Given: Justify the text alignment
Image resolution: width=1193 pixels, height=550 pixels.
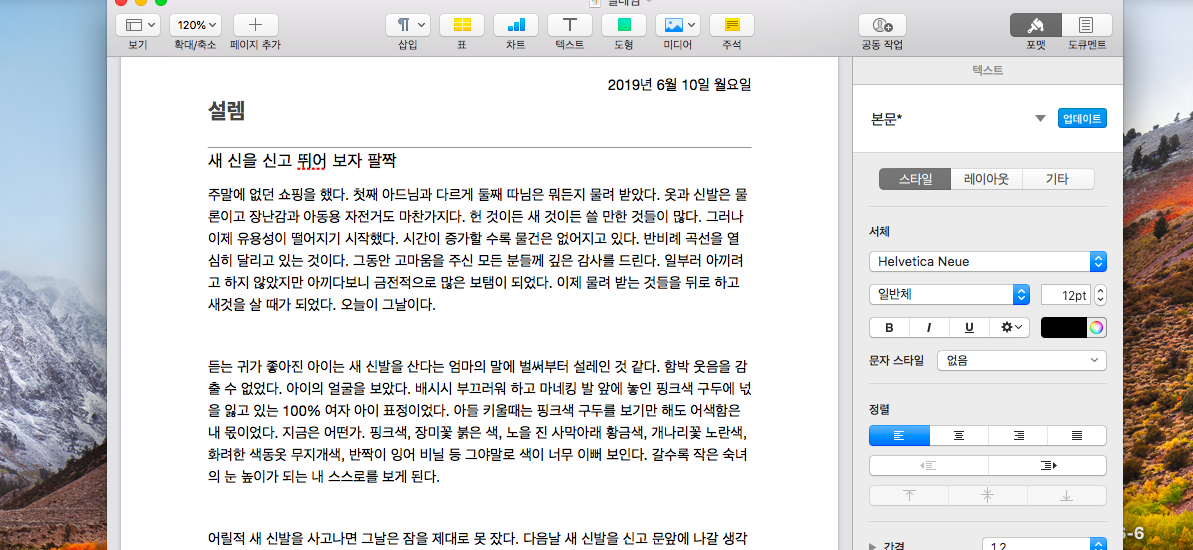Looking at the screenshot, I should click(x=1077, y=436).
